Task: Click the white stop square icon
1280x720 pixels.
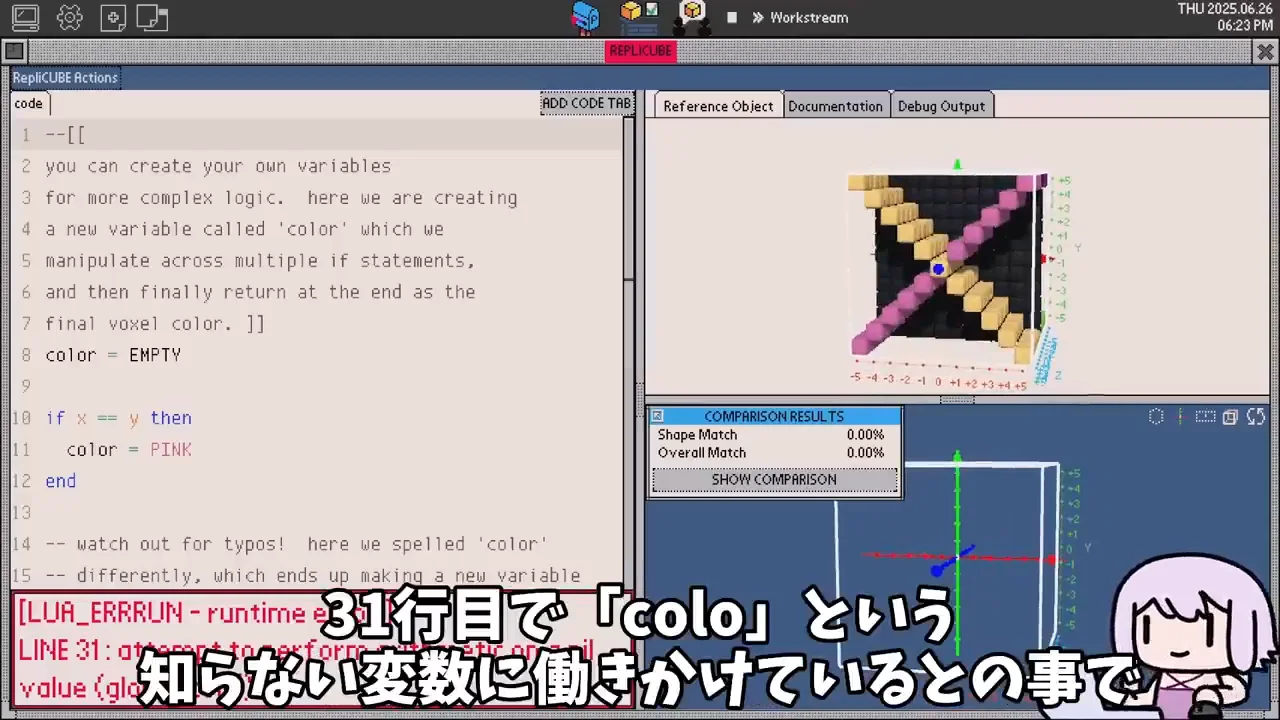Action: 732,17
